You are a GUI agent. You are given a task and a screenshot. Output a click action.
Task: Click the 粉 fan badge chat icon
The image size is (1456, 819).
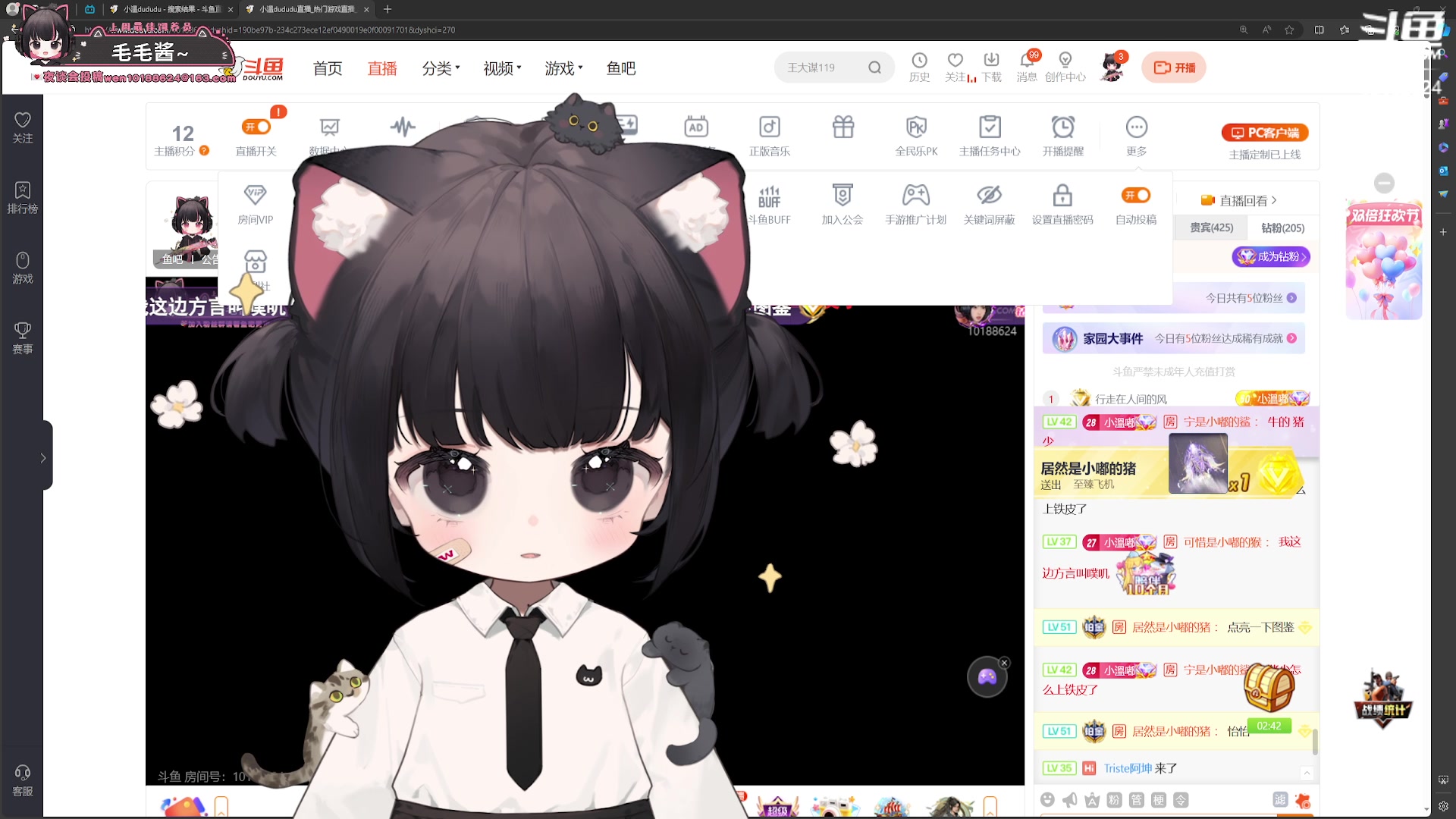pos(1114,799)
